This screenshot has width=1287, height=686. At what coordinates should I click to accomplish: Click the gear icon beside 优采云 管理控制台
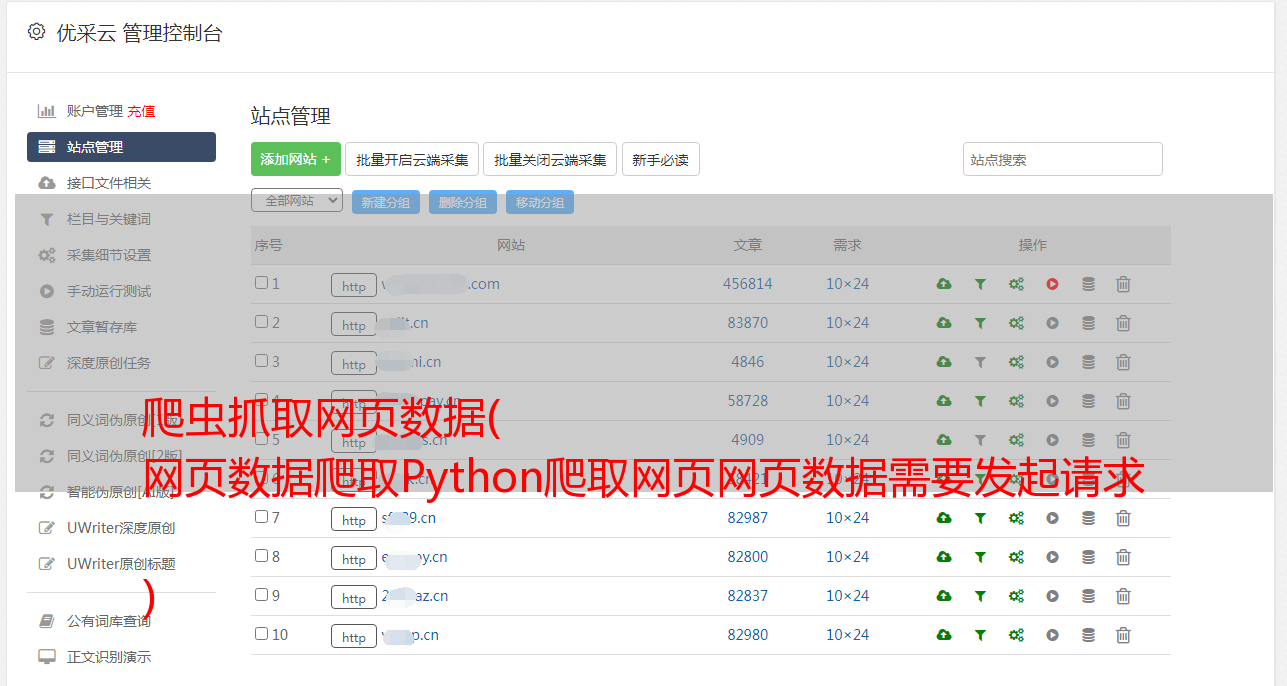37,32
